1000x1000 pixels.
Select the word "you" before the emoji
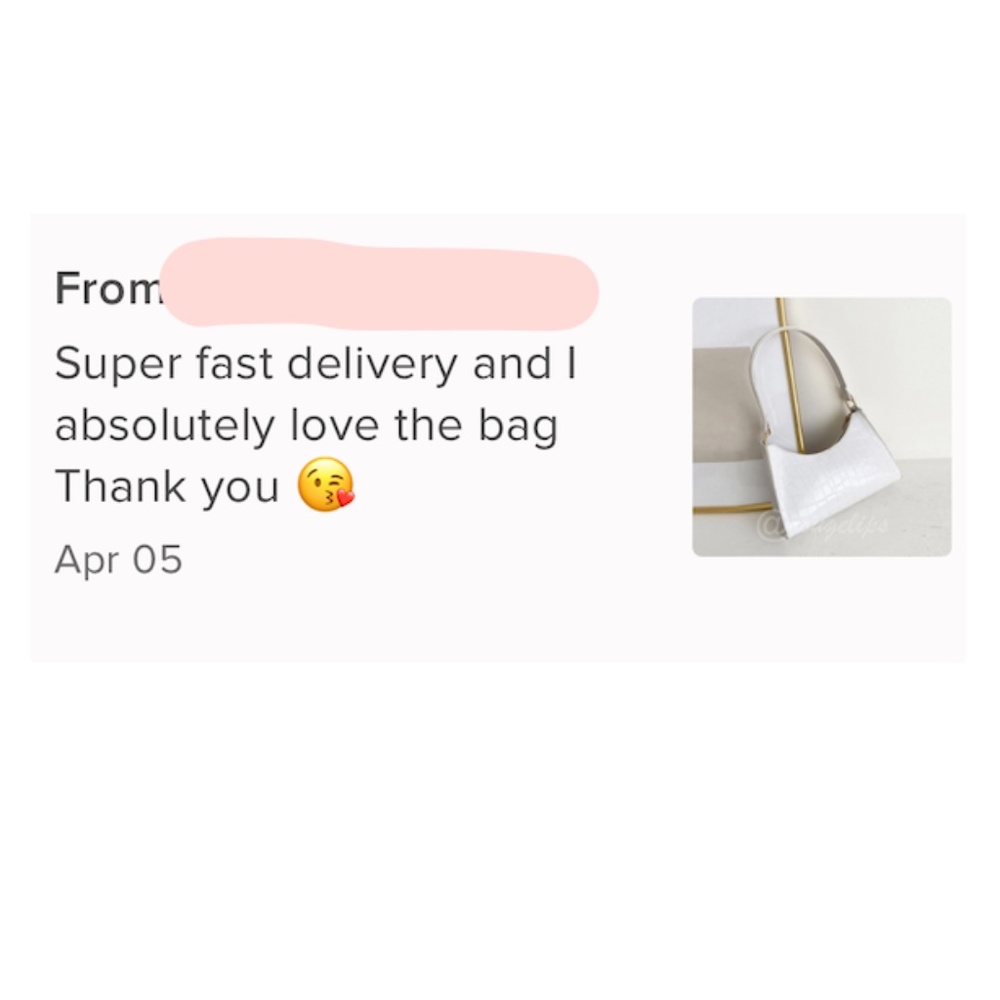tap(240, 489)
